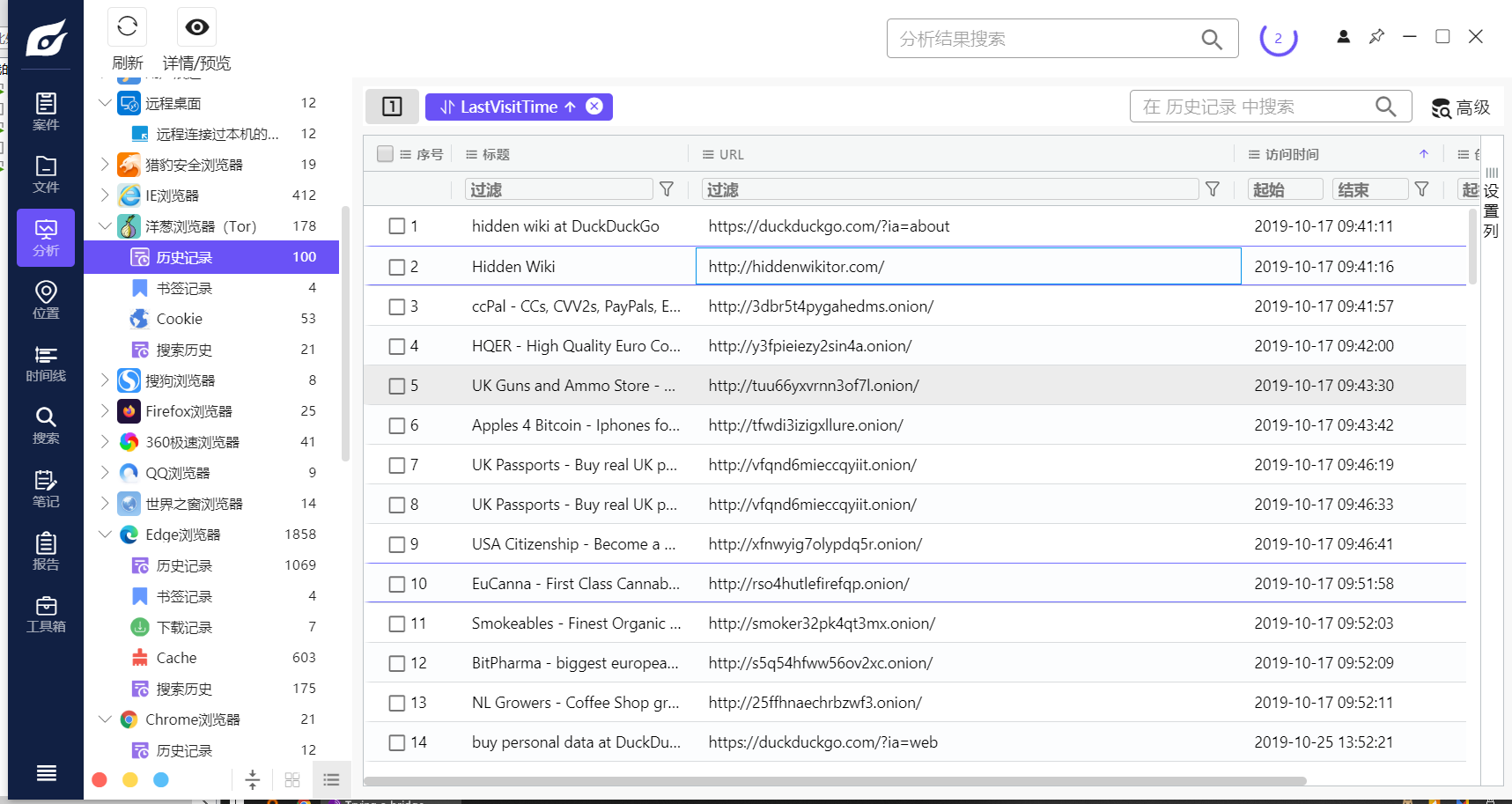The image size is (1512, 804).
Task: Remove the LastVisitTime sort tag
Action: pyautogui.click(x=594, y=107)
